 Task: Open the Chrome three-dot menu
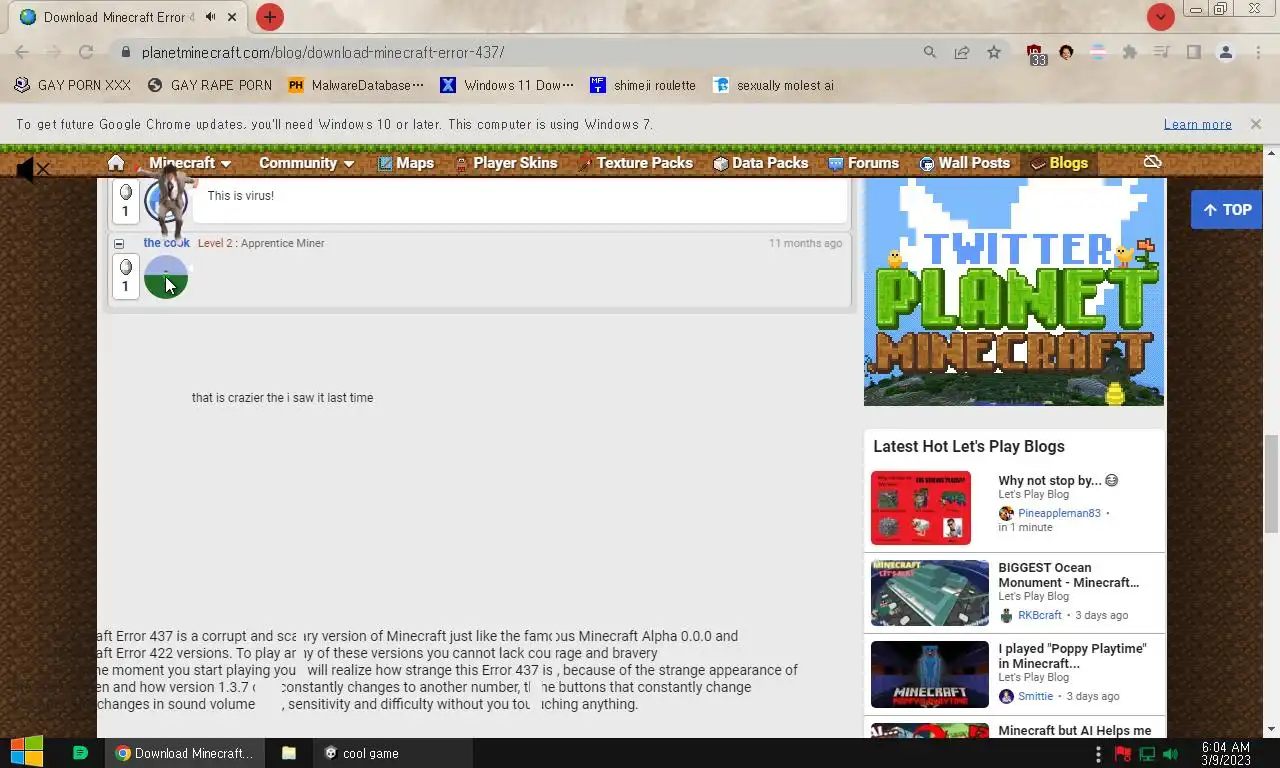(1258, 52)
